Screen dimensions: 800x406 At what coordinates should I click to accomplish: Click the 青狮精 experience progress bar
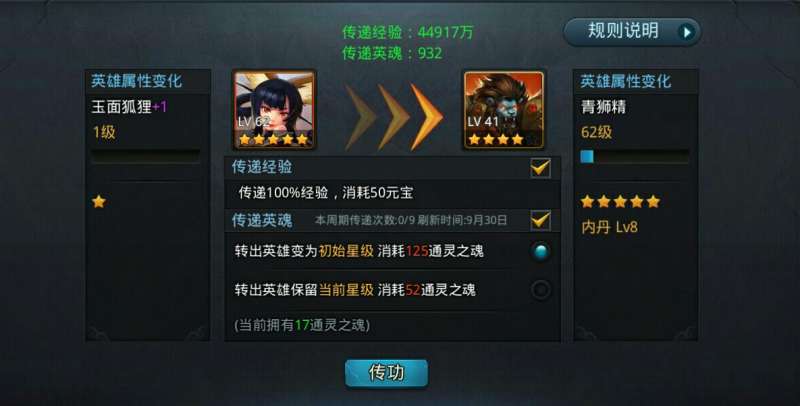[635, 157]
